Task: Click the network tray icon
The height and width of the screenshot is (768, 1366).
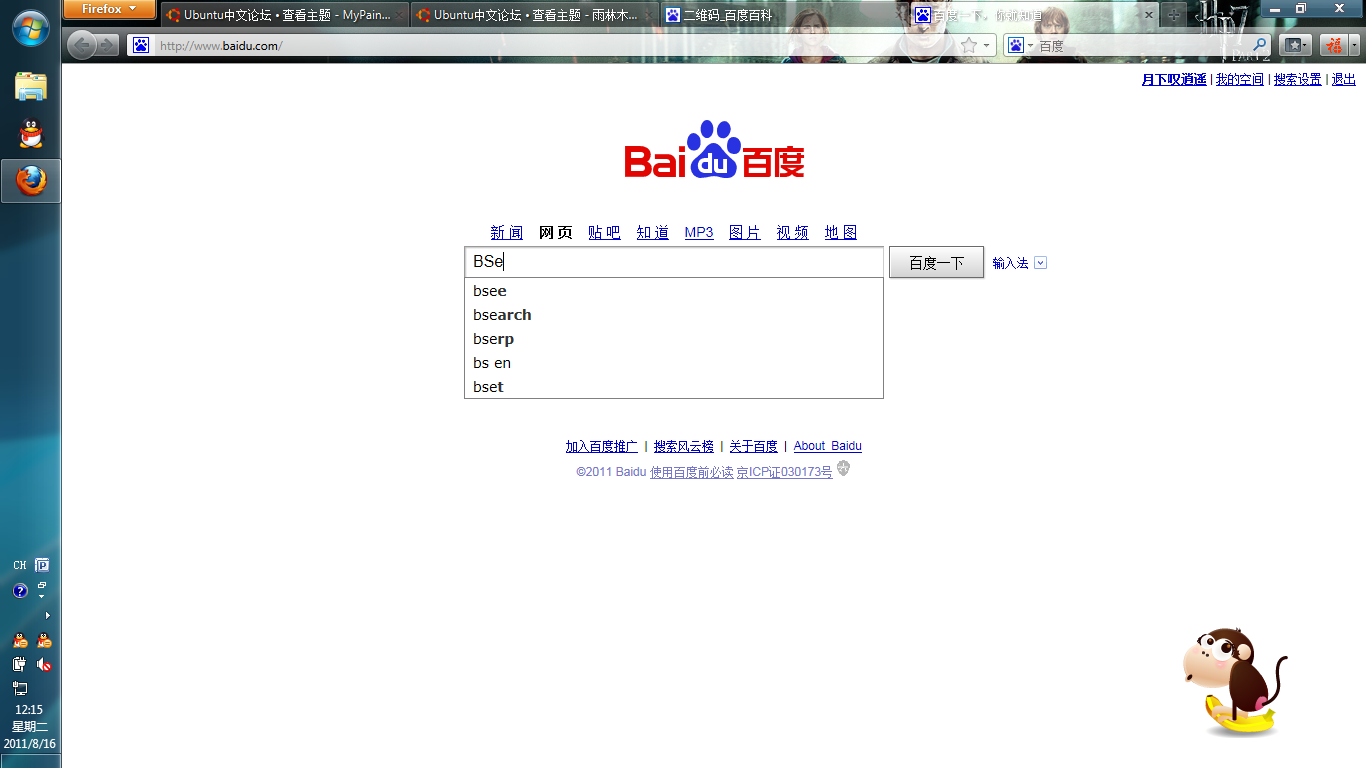Action: pyautogui.click(x=20, y=688)
